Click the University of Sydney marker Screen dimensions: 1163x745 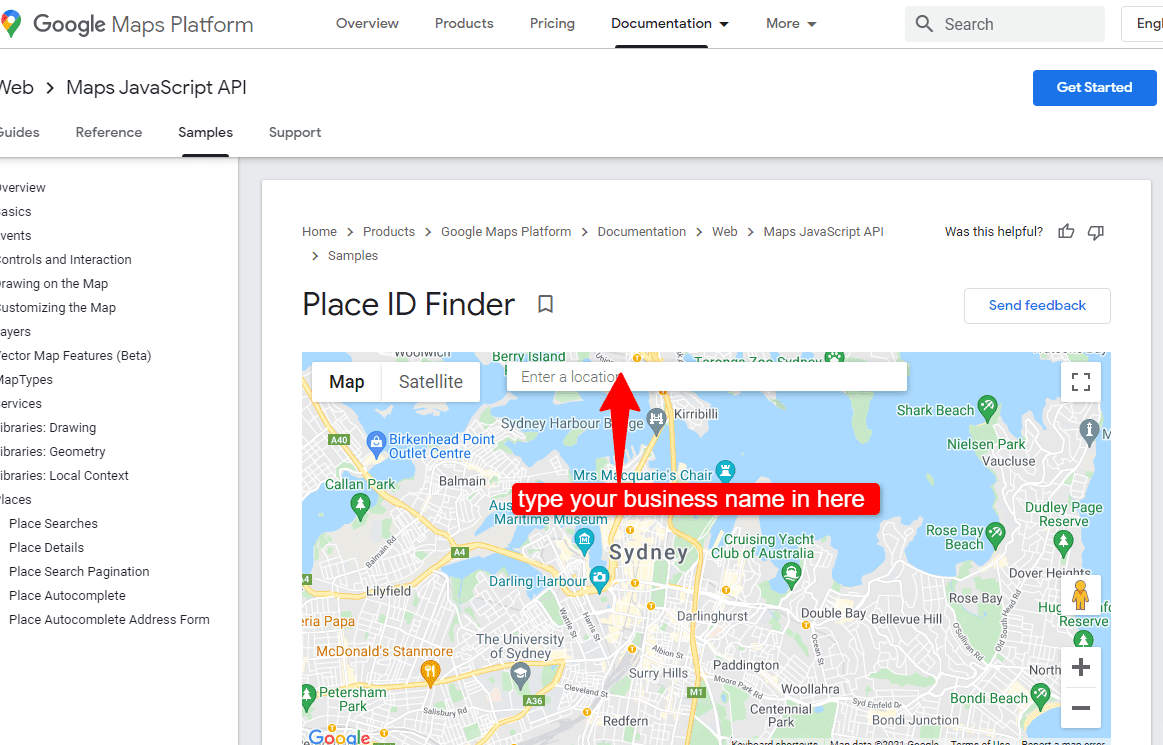(x=521, y=675)
